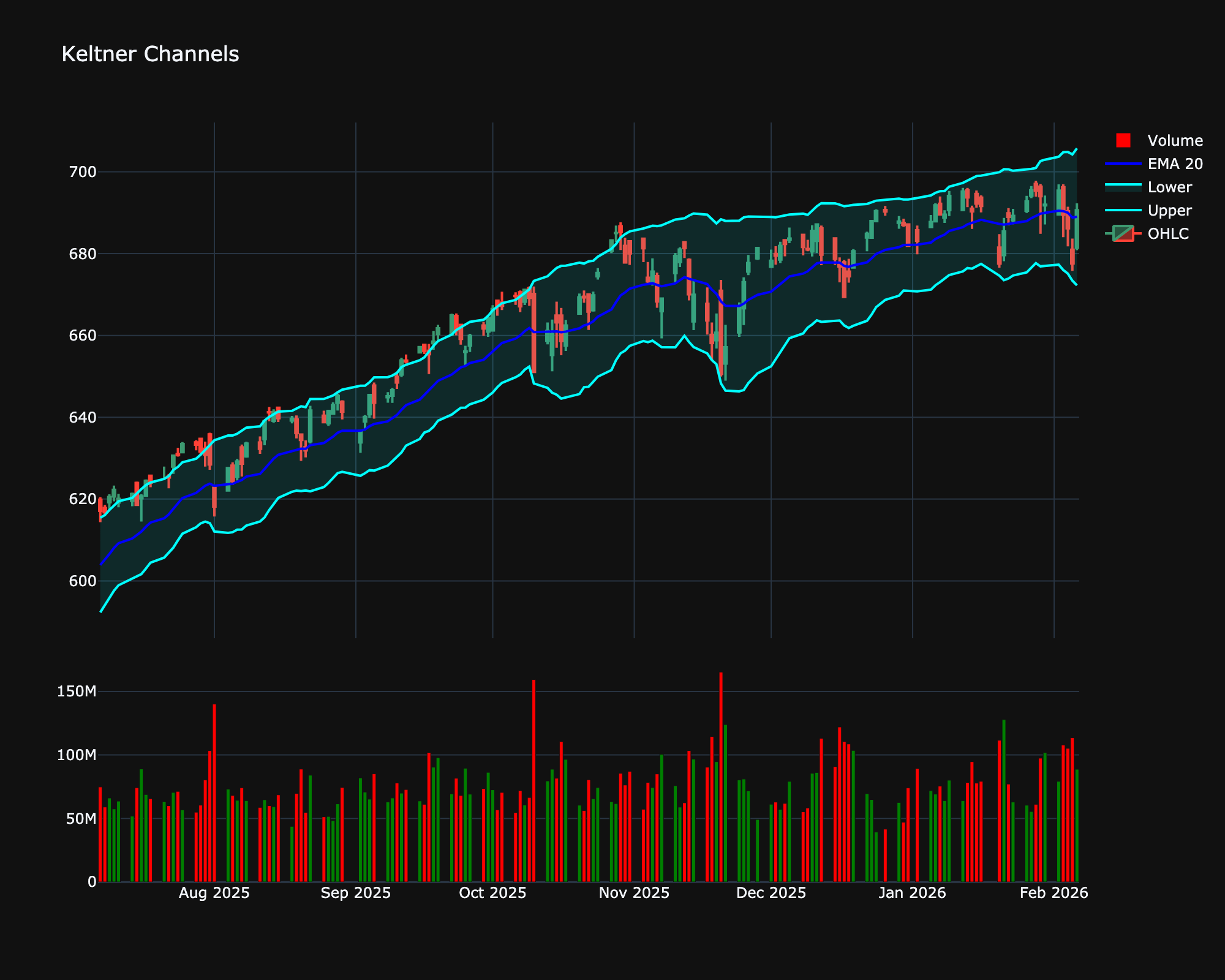Viewport: 1225px width, 980px height.
Task: Click the Aug 2025 x-axis label
Action: pyautogui.click(x=214, y=893)
